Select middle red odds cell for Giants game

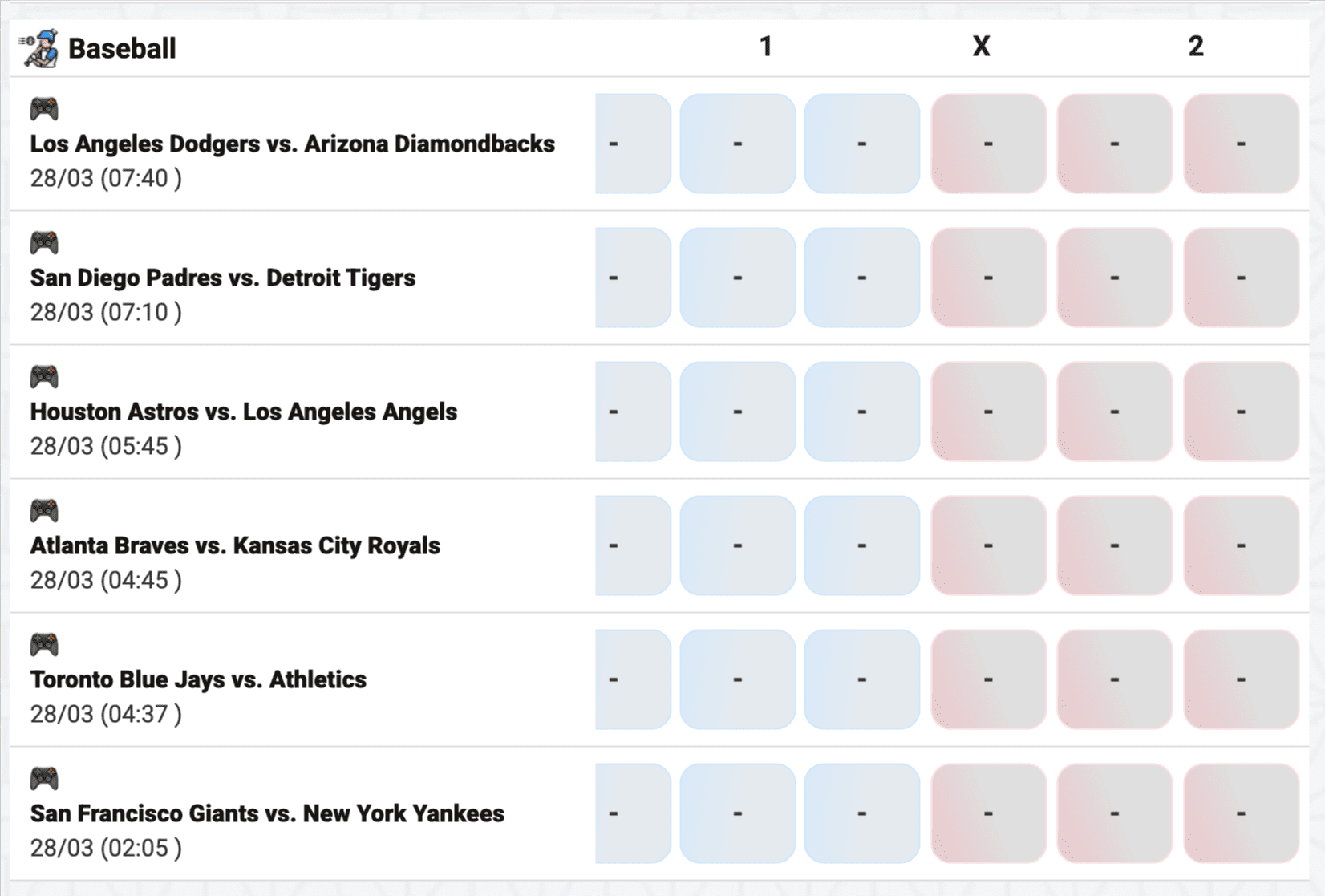(x=1114, y=813)
